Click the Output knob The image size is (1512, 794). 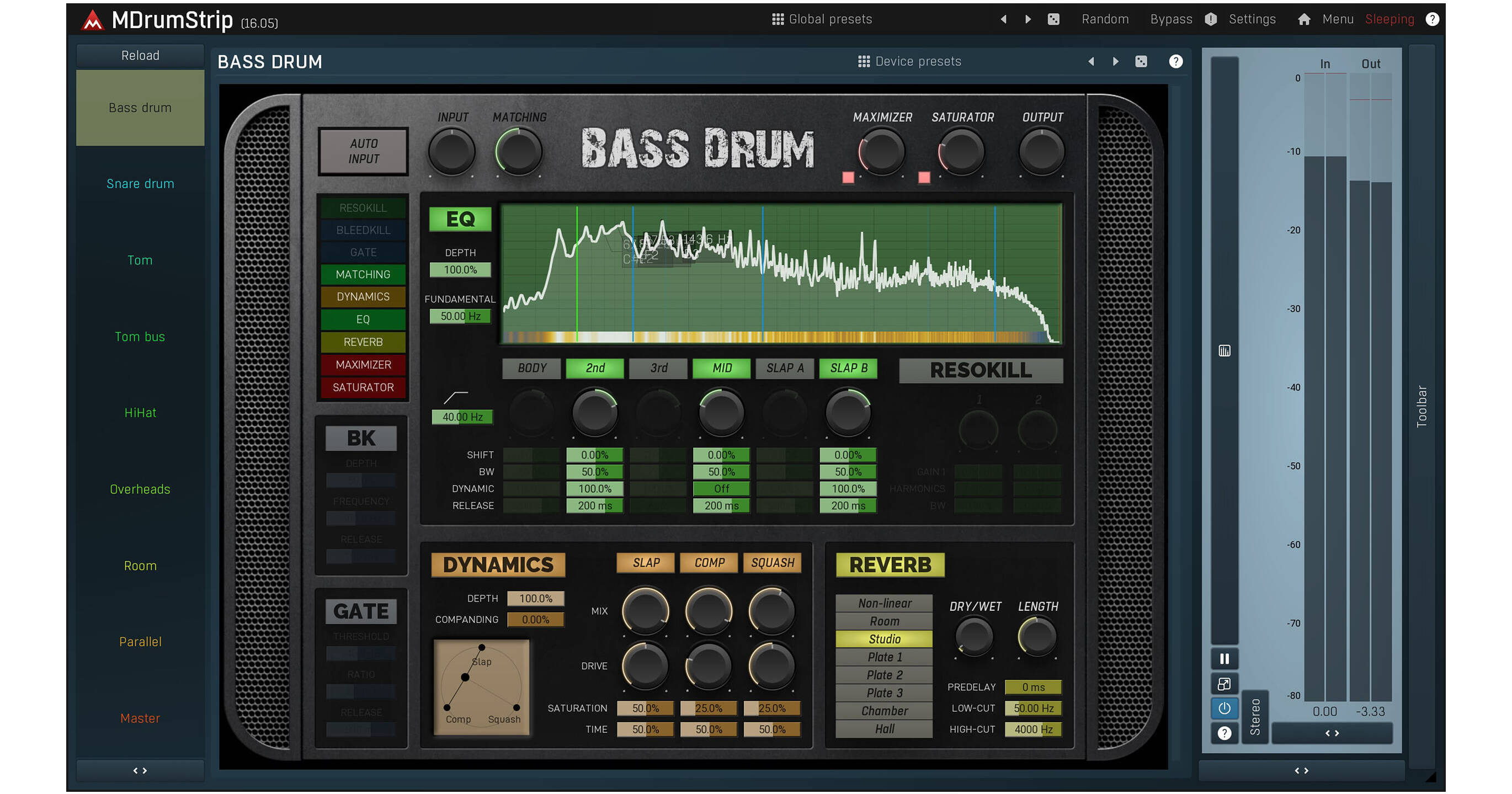(1042, 151)
